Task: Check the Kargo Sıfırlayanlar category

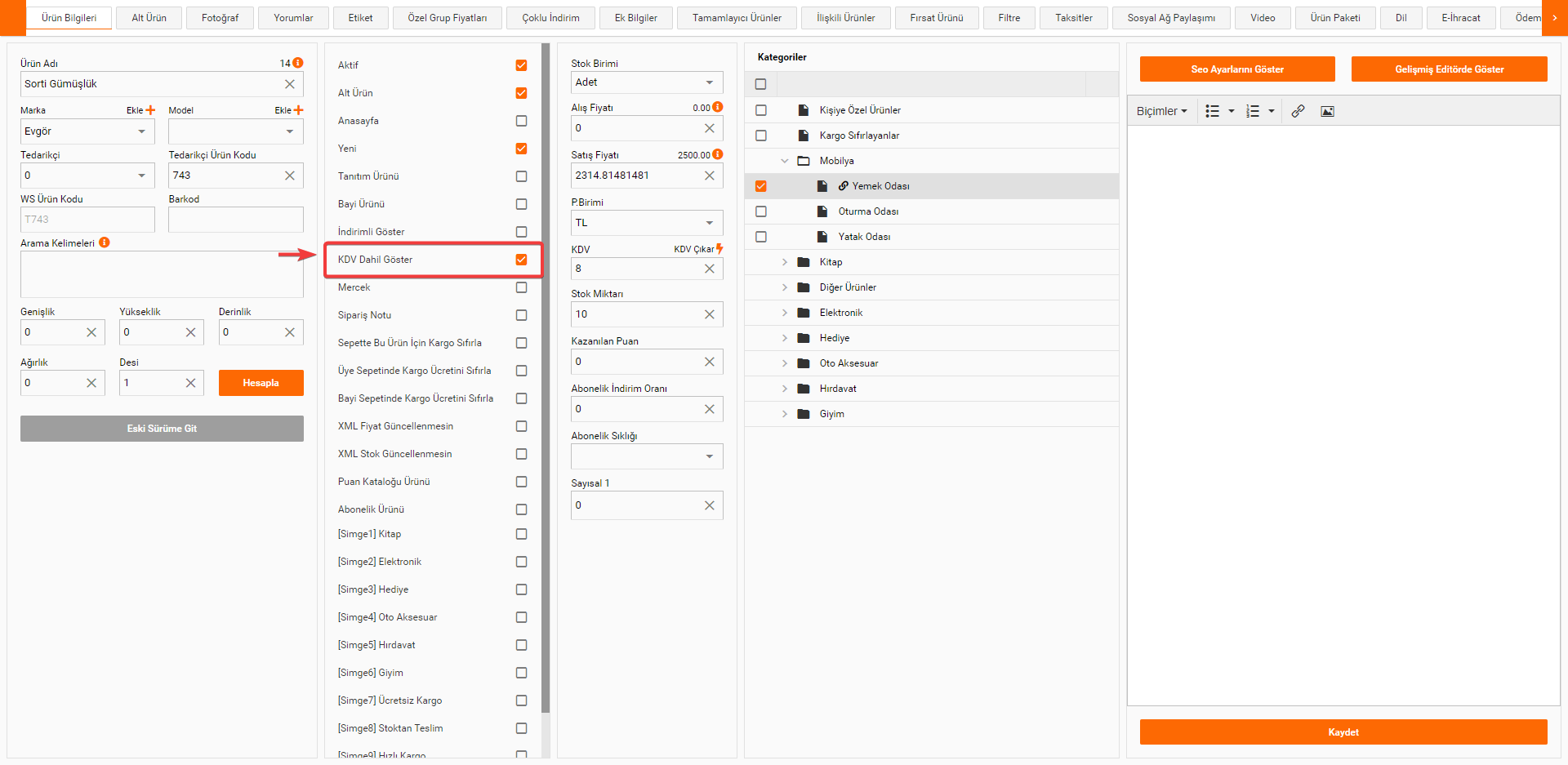Action: pyautogui.click(x=761, y=136)
